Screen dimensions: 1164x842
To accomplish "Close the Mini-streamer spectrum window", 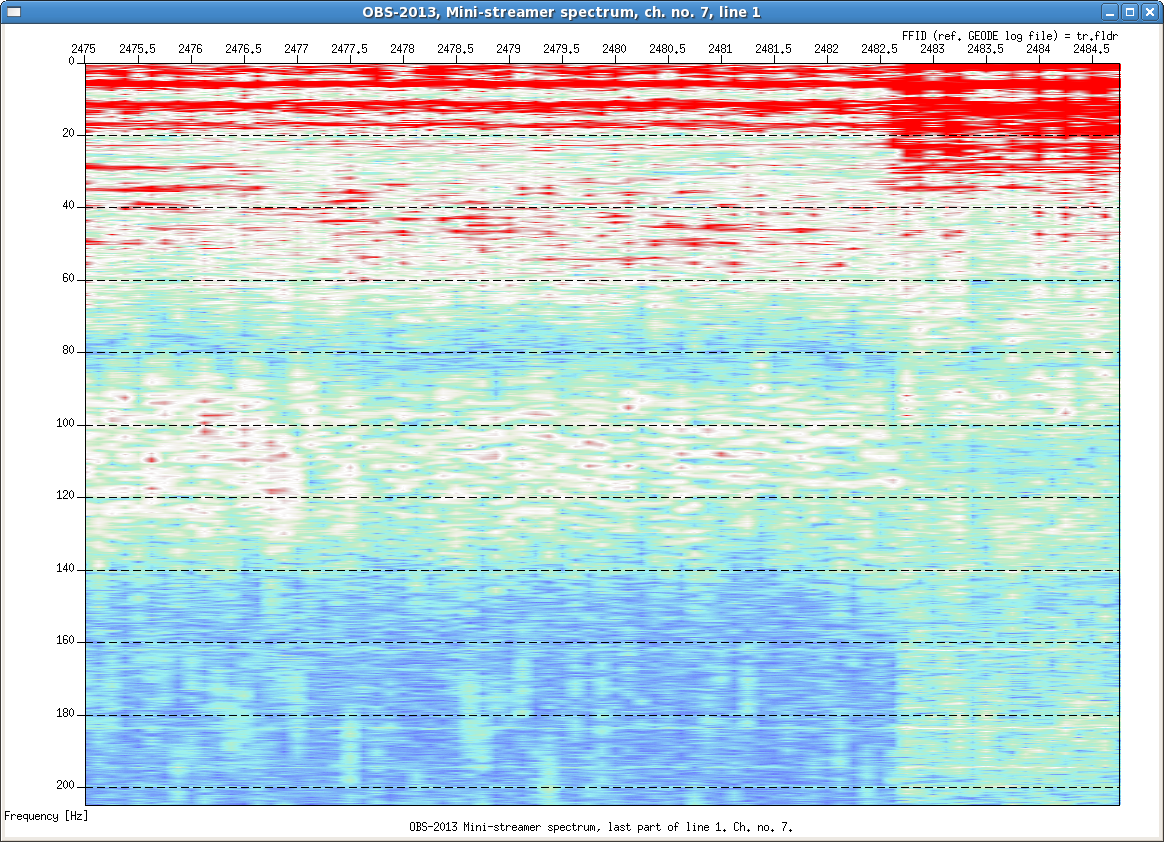I will click(1149, 12).
